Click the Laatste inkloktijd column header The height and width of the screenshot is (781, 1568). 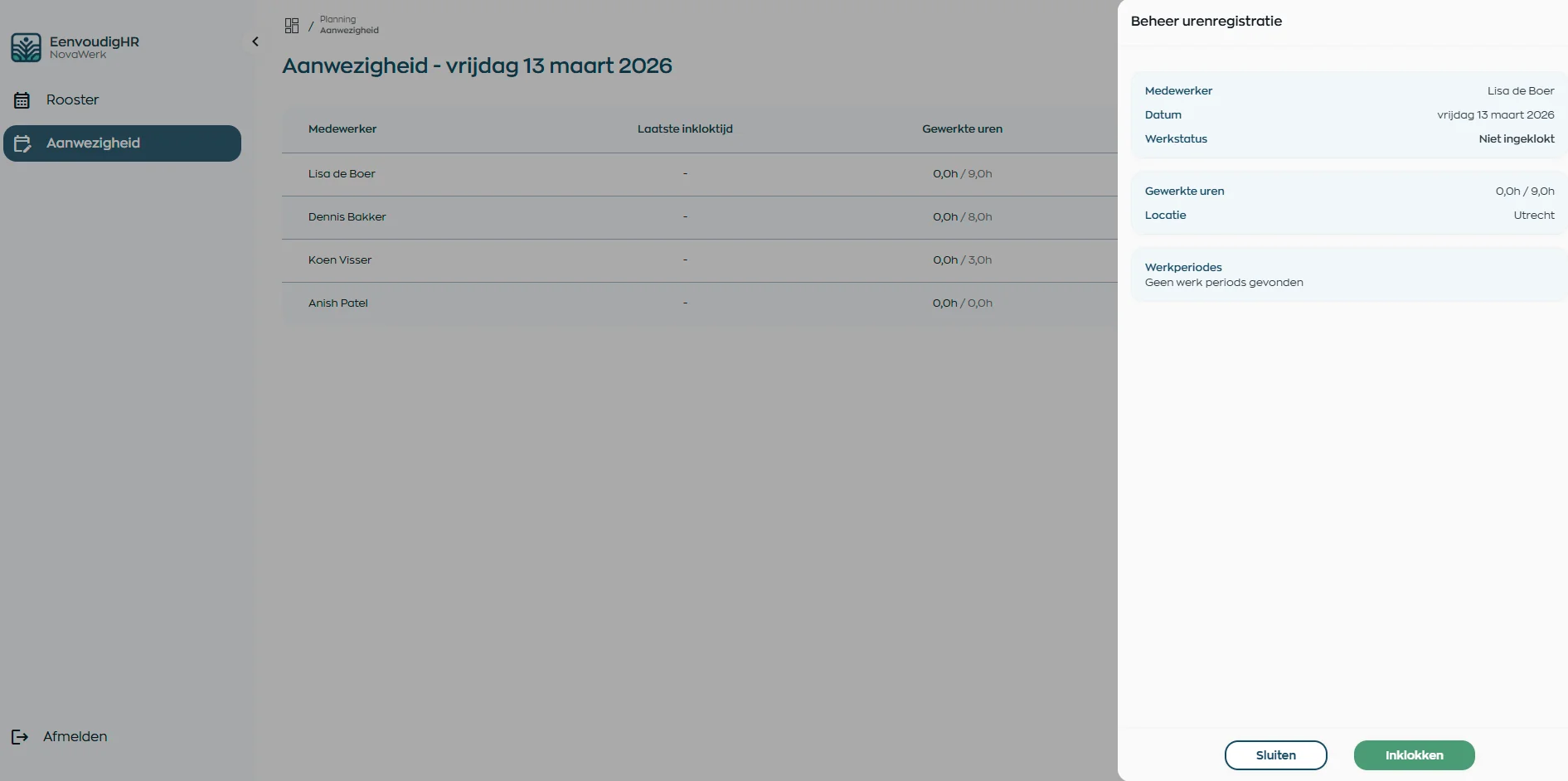coord(685,129)
